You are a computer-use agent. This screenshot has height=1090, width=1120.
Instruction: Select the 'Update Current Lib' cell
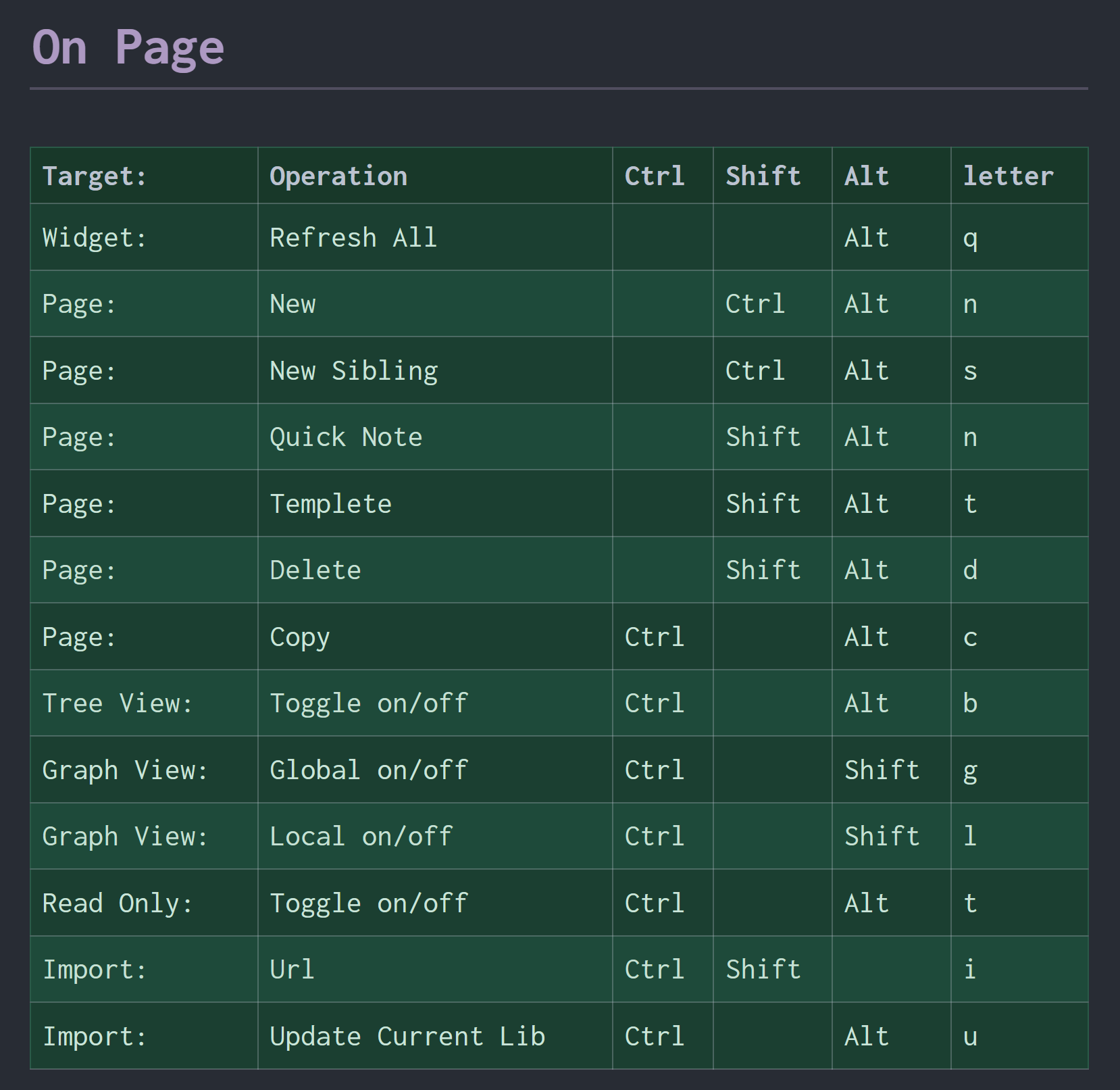407,1037
